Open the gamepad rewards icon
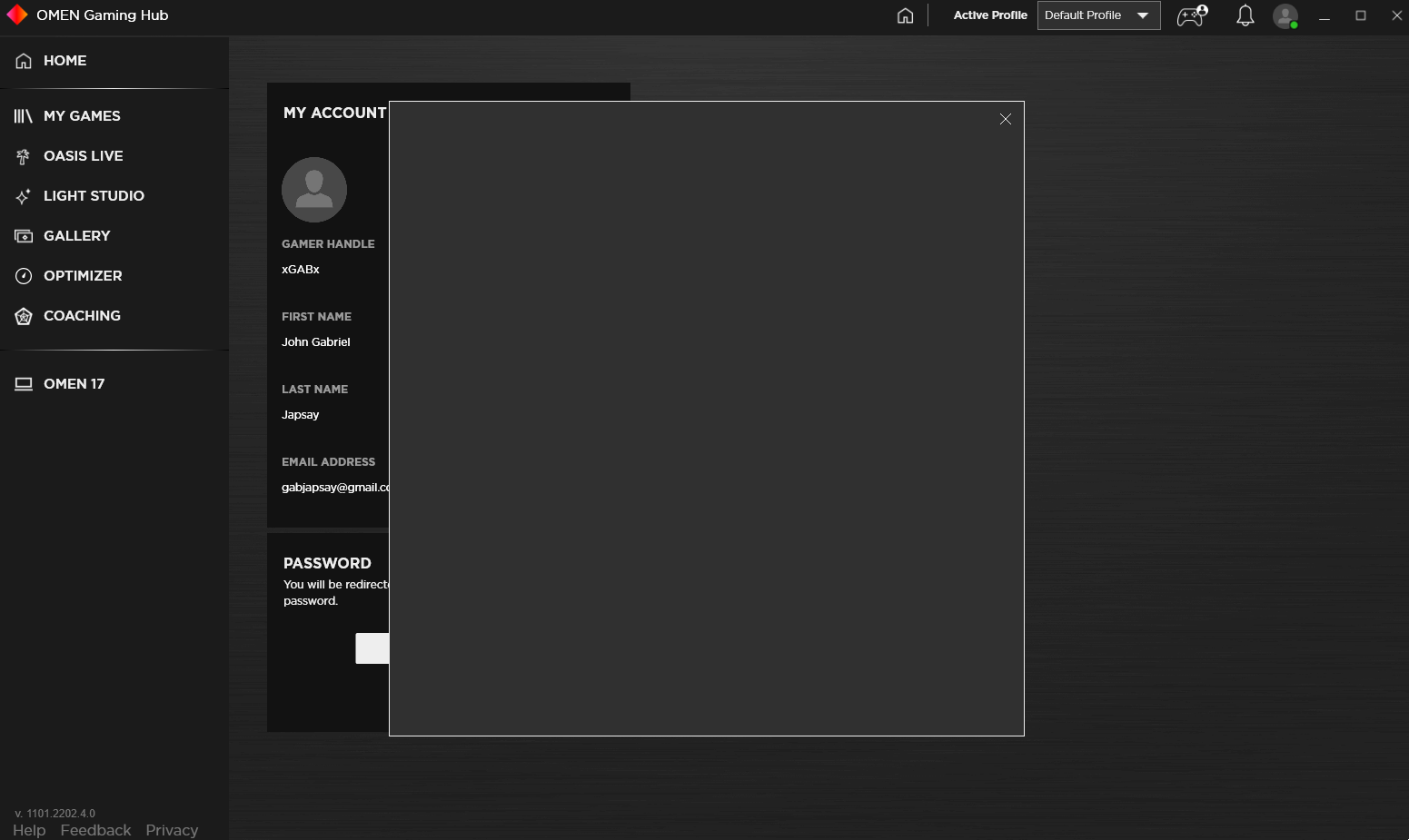This screenshot has height=840, width=1409. (1192, 15)
